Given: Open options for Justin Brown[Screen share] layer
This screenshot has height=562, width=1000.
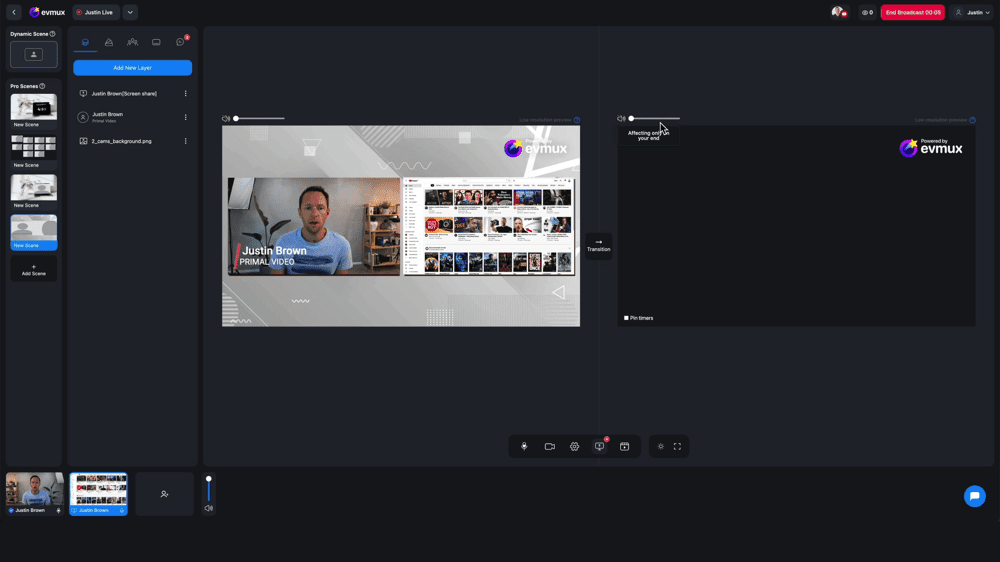Looking at the screenshot, I should (x=185, y=94).
